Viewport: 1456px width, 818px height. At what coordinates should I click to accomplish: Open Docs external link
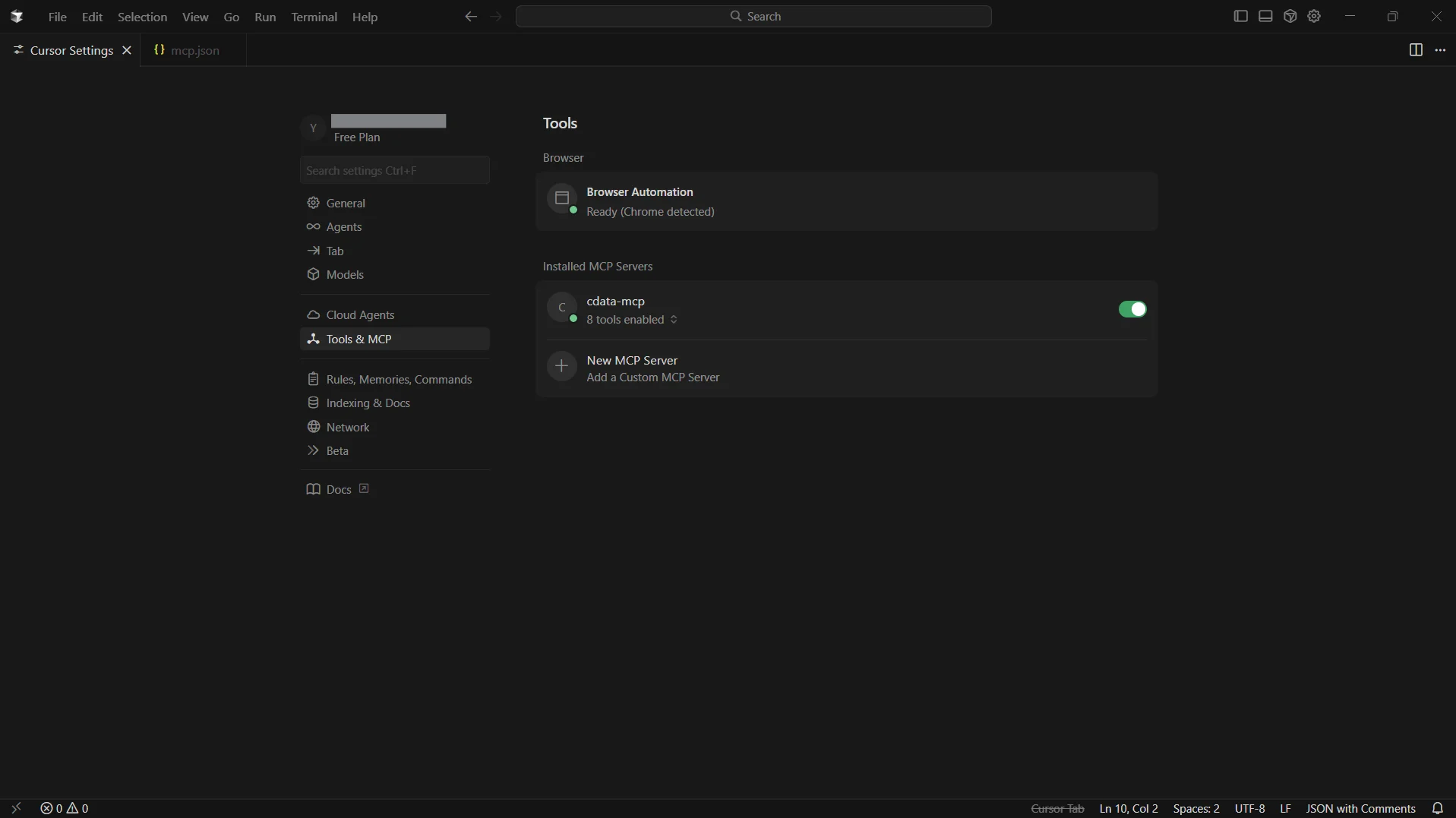point(339,489)
